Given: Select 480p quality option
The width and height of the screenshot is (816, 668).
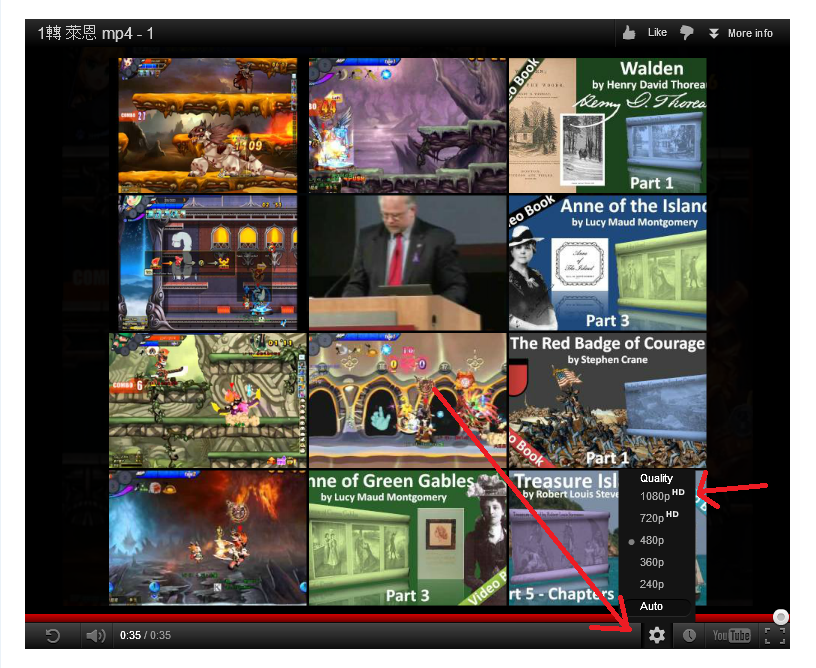Looking at the screenshot, I should [652, 540].
